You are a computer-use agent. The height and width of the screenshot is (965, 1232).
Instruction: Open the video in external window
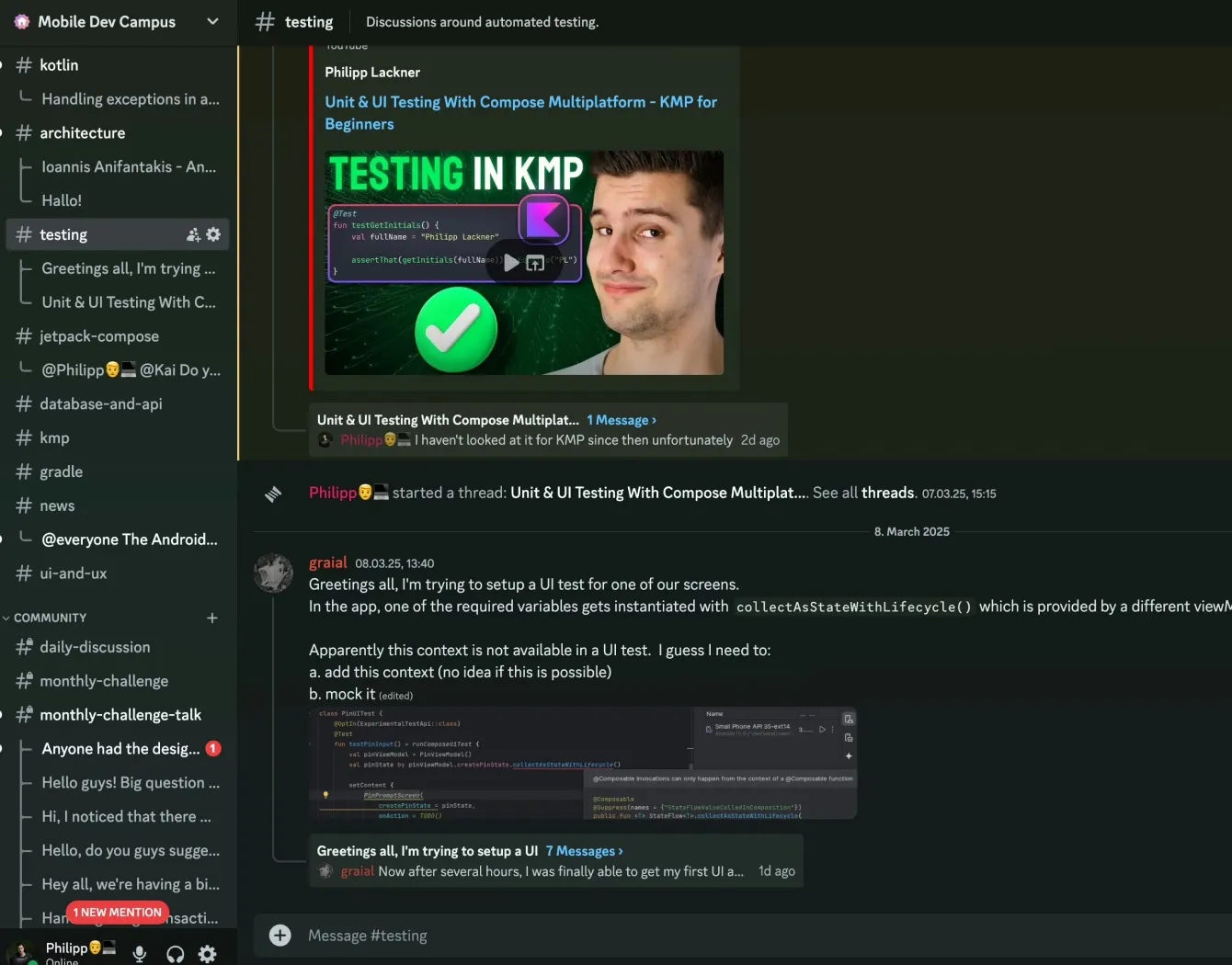point(535,263)
